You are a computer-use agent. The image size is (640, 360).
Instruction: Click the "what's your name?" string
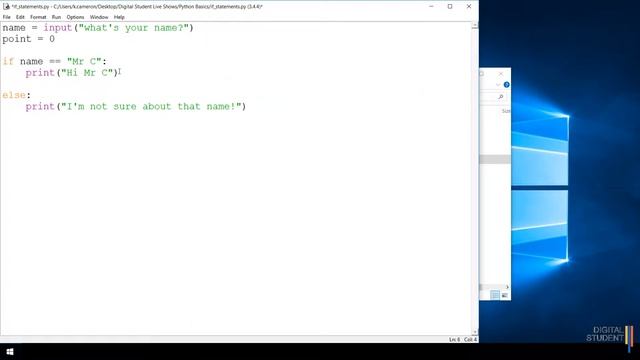click(x=133, y=28)
